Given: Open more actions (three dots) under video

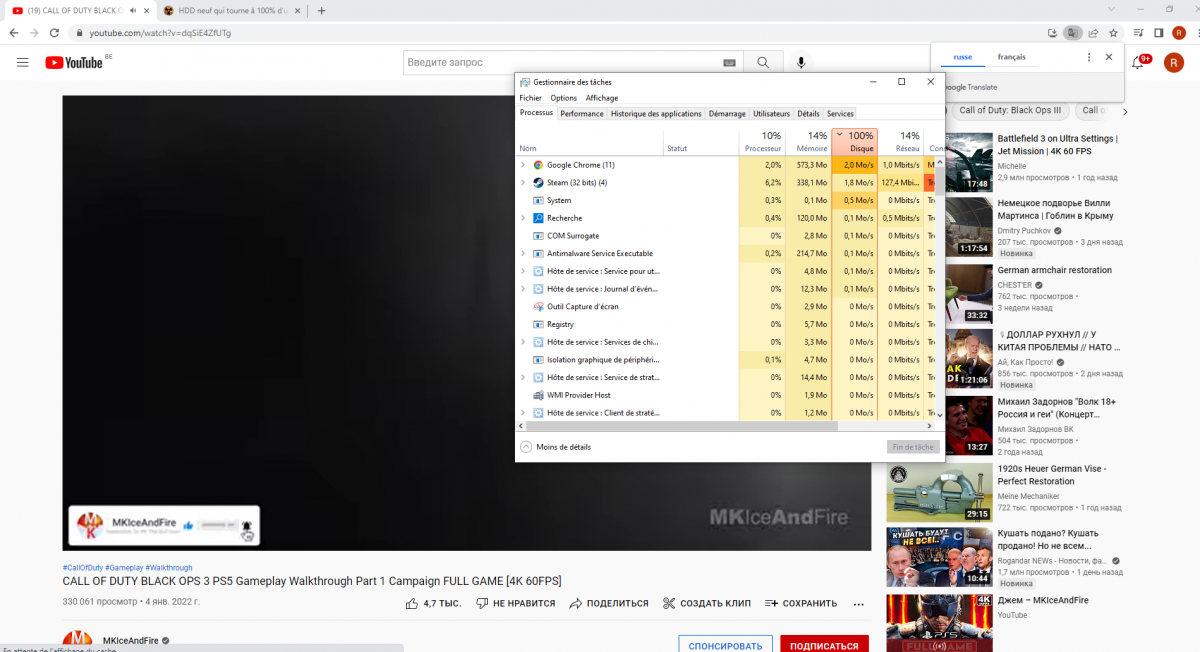Looking at the screenshot, I should [x=858, y=604].
